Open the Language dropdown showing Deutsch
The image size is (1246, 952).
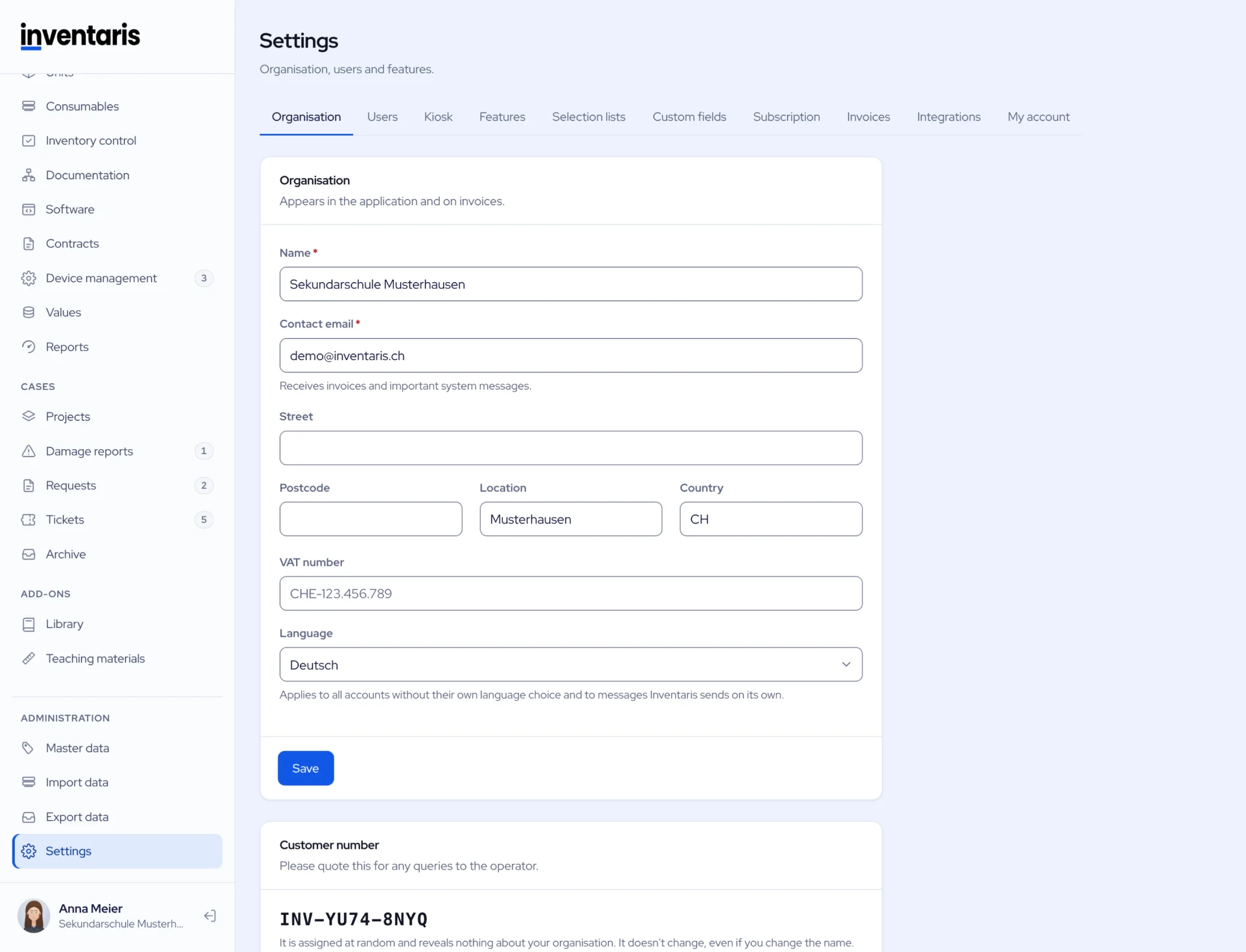click(x=570, y=665)
